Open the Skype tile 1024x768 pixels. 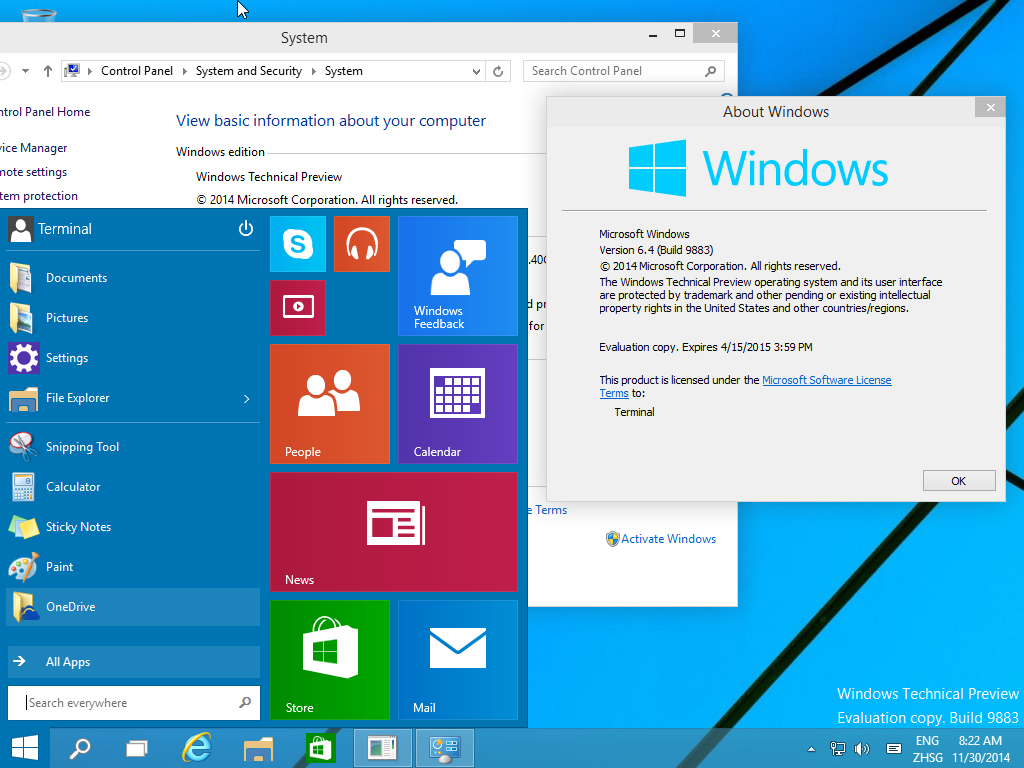click(x=298, y=244)
